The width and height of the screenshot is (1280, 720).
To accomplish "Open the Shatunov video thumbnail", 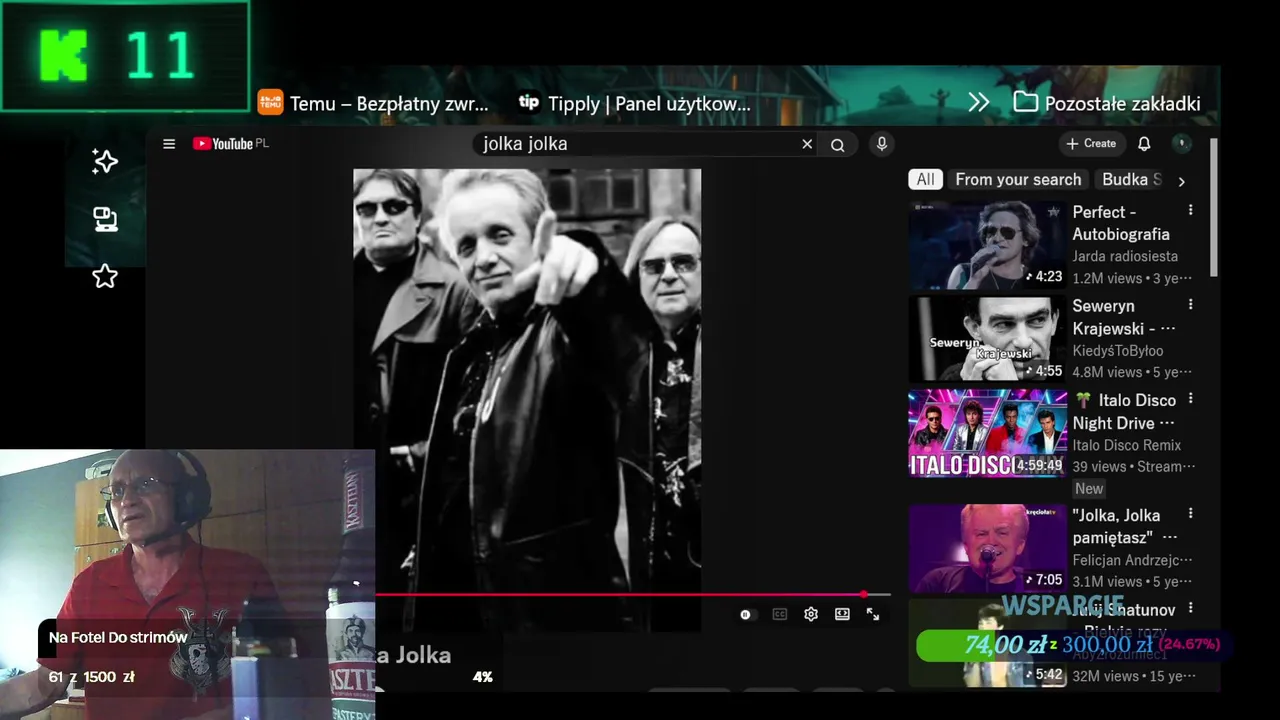I will [987, 643].
